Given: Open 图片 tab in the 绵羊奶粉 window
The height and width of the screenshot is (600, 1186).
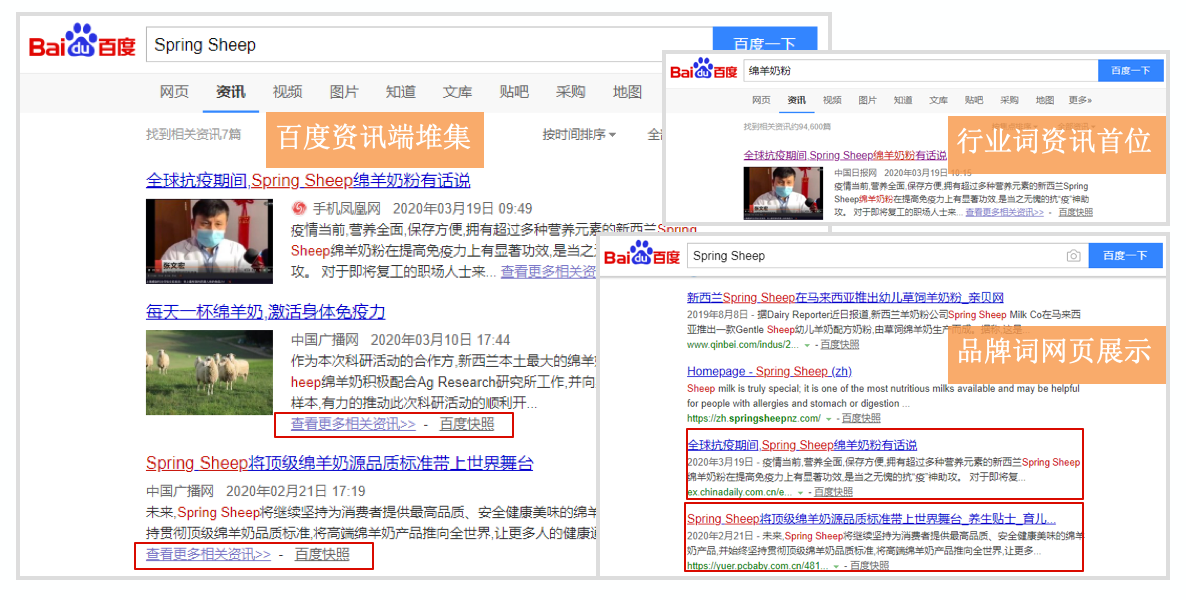Looking at the screenshot, I should (868, 100).
